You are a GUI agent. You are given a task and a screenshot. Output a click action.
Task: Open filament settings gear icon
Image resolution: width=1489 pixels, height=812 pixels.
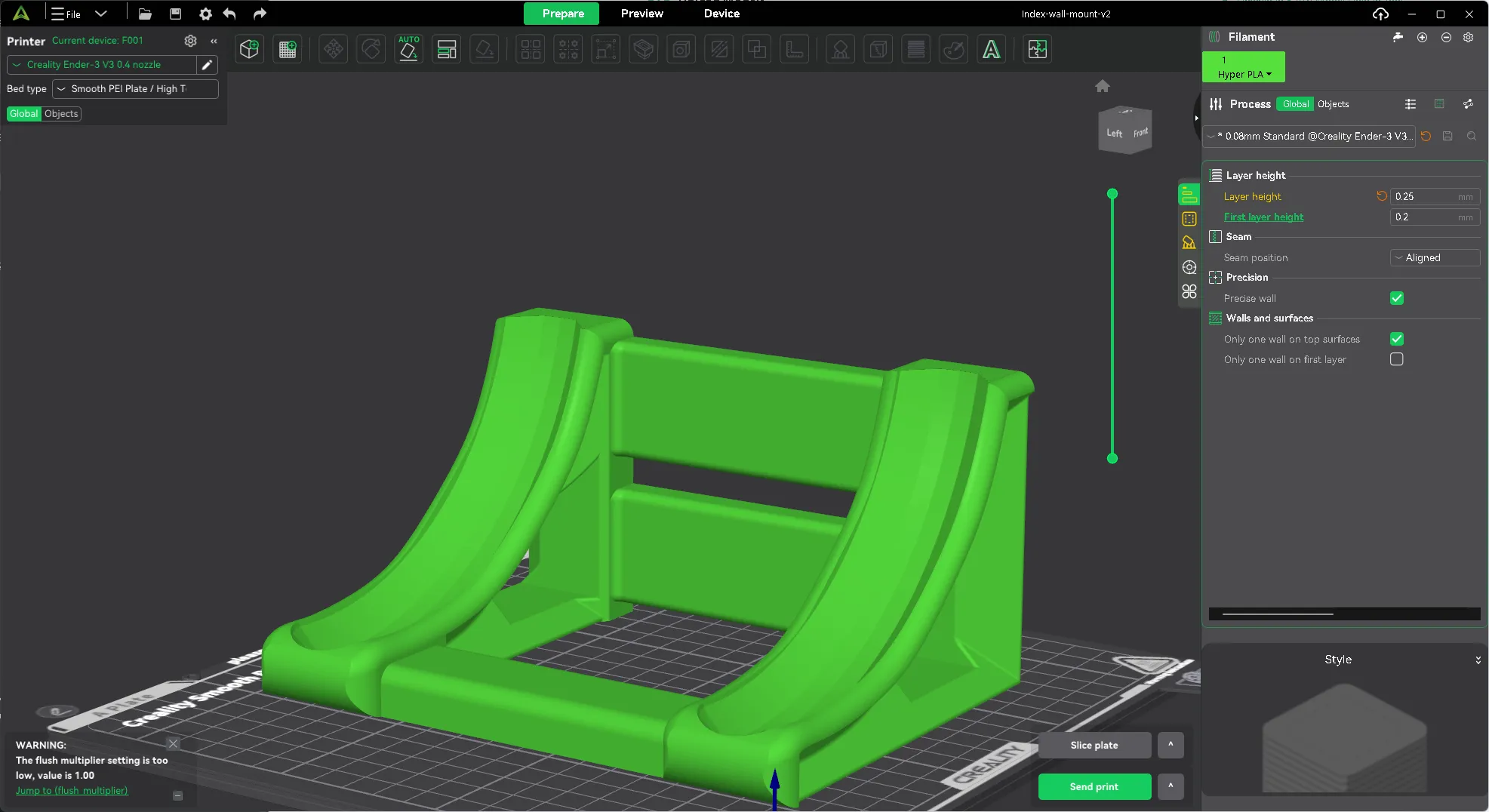1469,37
